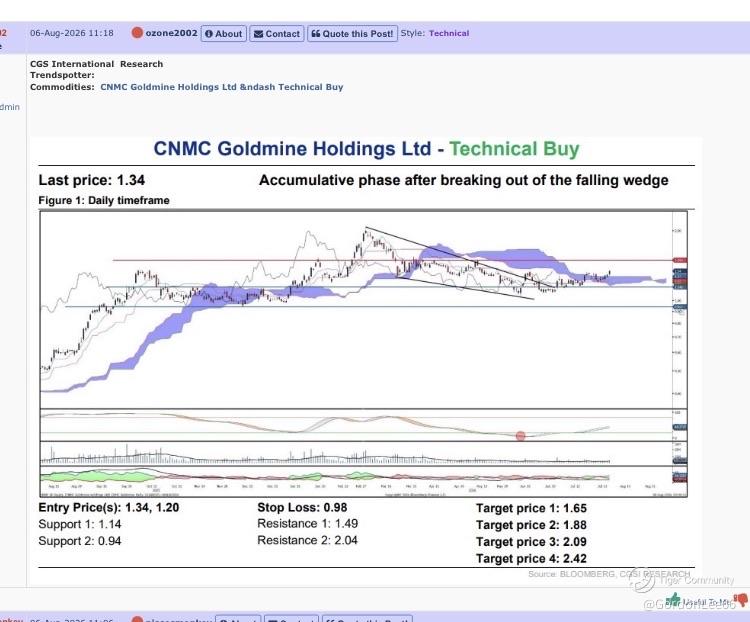The image size is (750, 622).
Task: Click ozone2002's red status dot
Action: click(x=137, y=33)
